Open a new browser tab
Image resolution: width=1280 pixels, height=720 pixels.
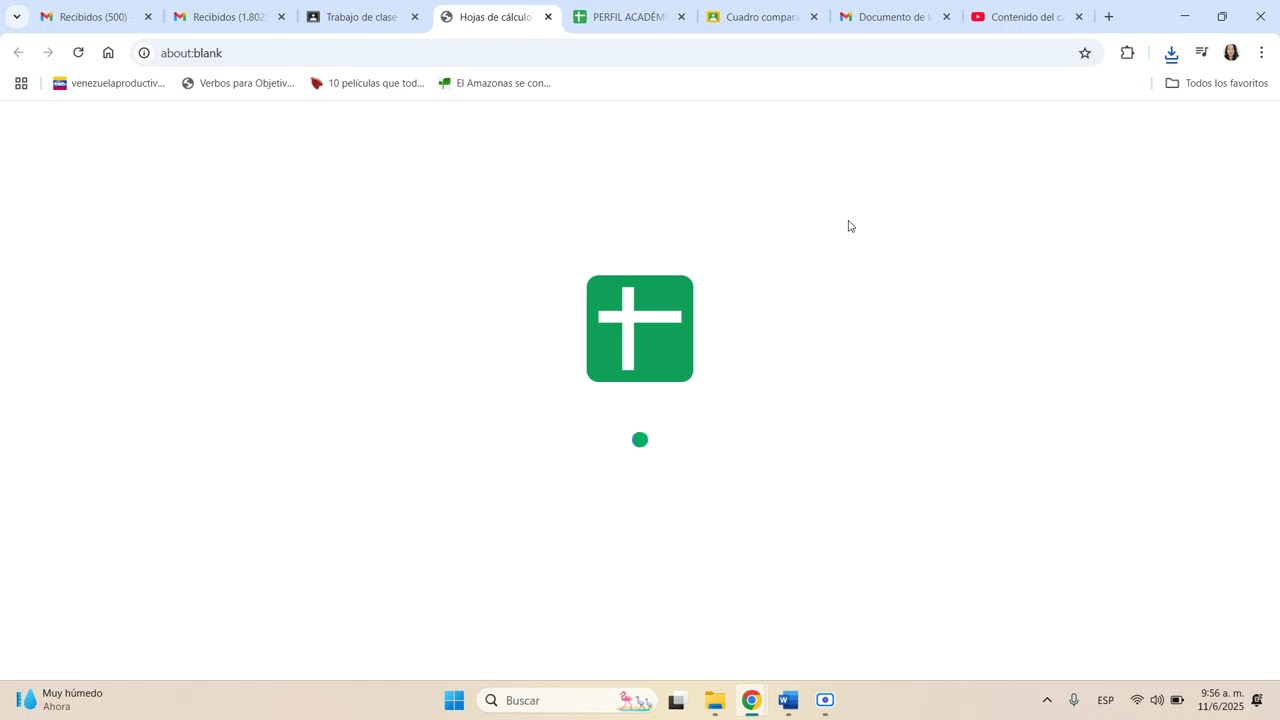click(1108, 17)
